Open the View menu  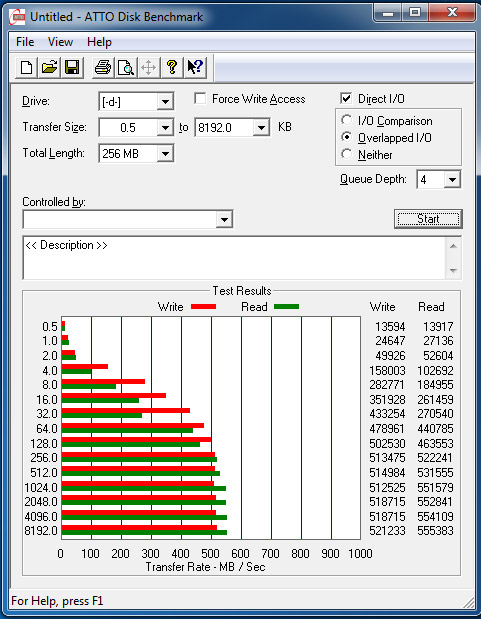coord(60,42)
